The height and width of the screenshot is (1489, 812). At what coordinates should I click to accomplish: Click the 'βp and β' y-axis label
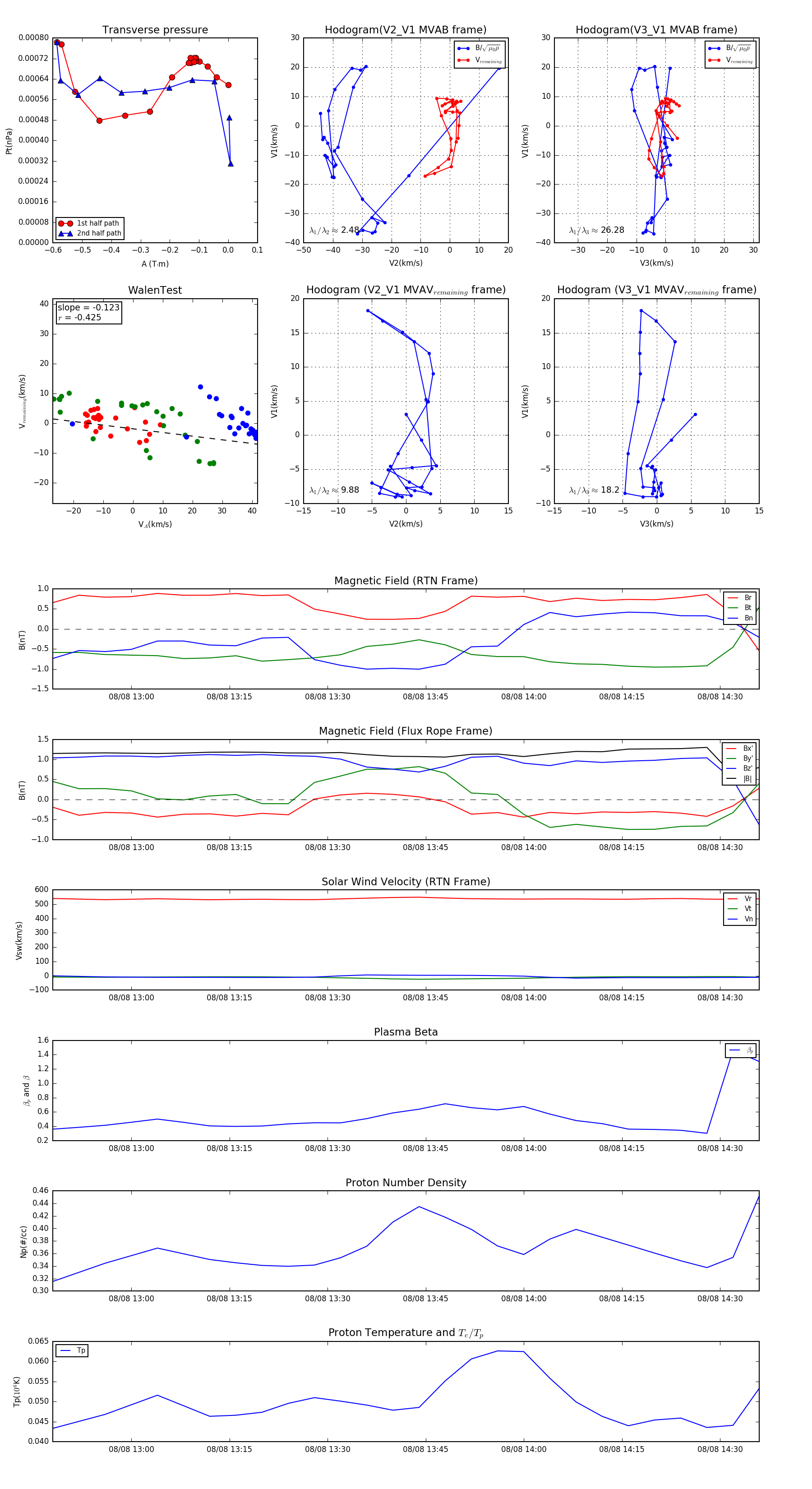coord(27,1091)
